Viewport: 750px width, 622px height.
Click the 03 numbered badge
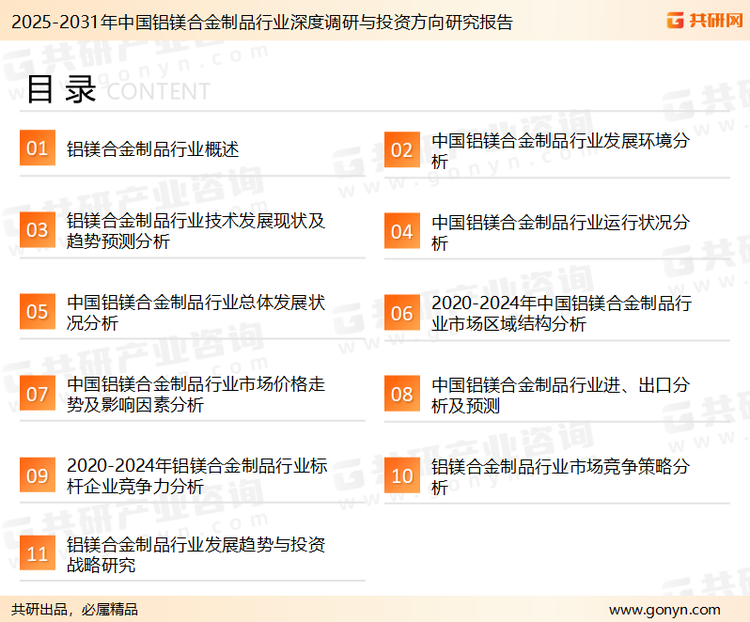point(37,231)
